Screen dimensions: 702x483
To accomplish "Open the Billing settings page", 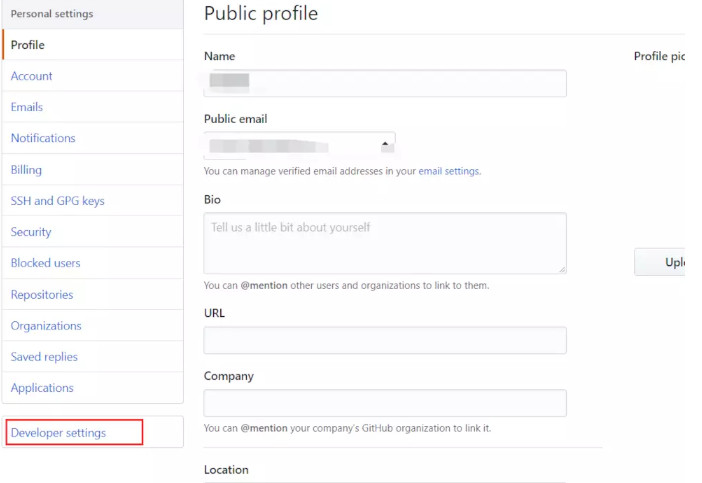I will [26, 170].
